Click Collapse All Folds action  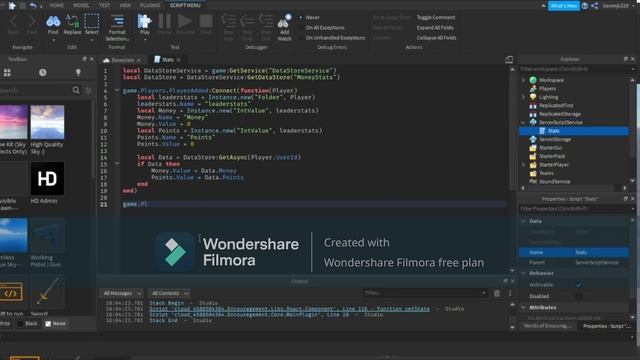click(436, 38)
